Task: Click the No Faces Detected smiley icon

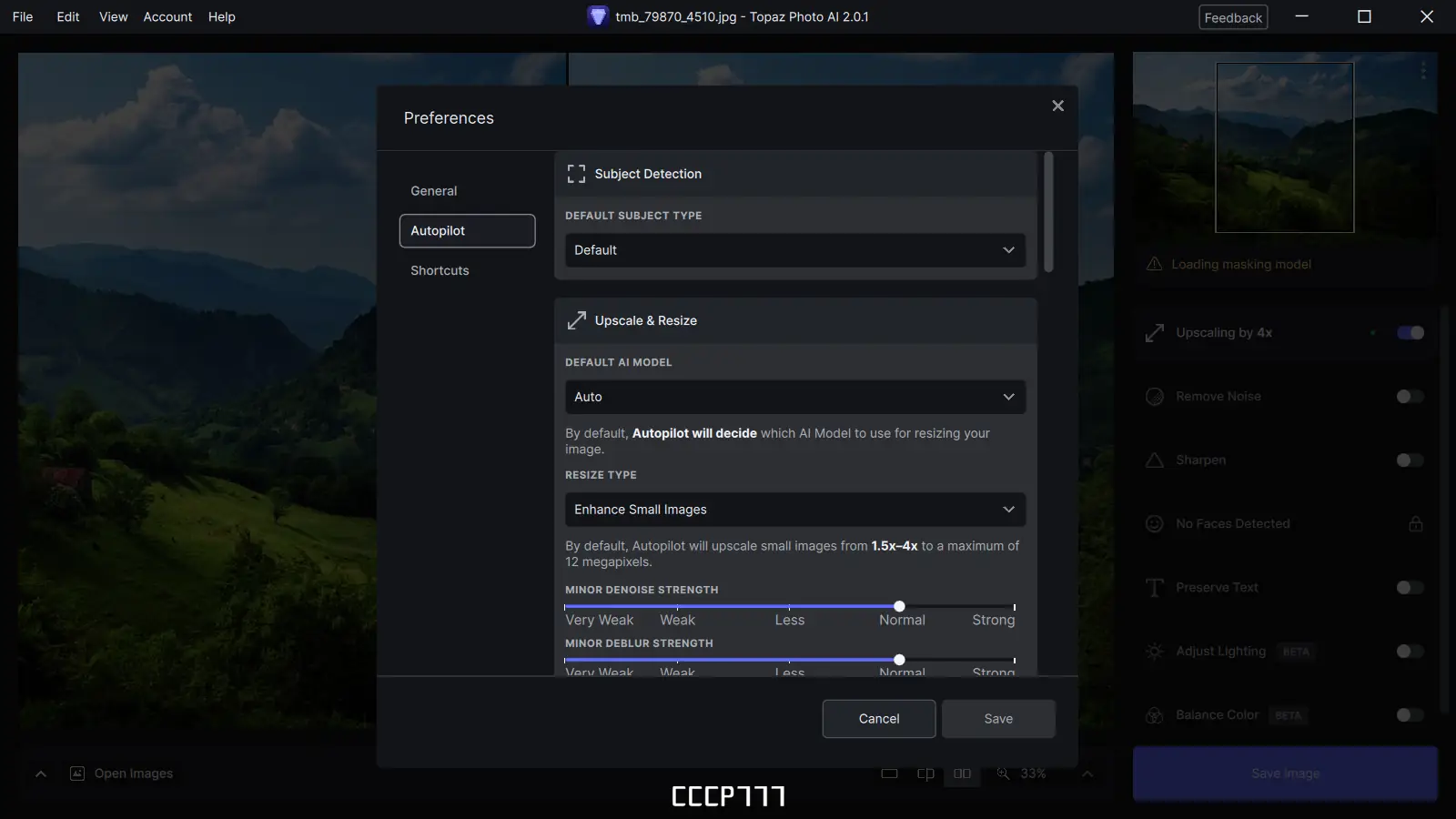Action: click(x=1155, y=524)
